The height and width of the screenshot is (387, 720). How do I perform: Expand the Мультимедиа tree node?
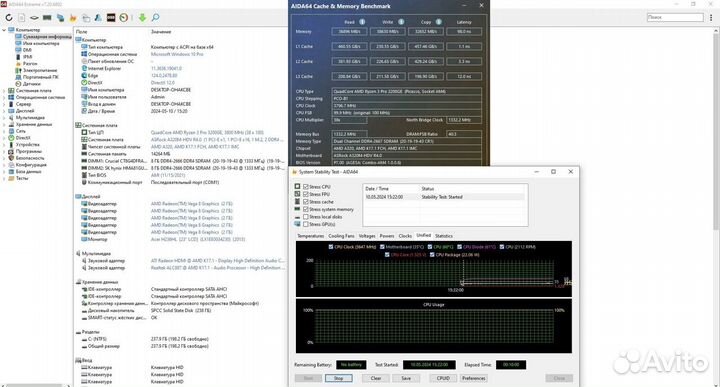4,118
